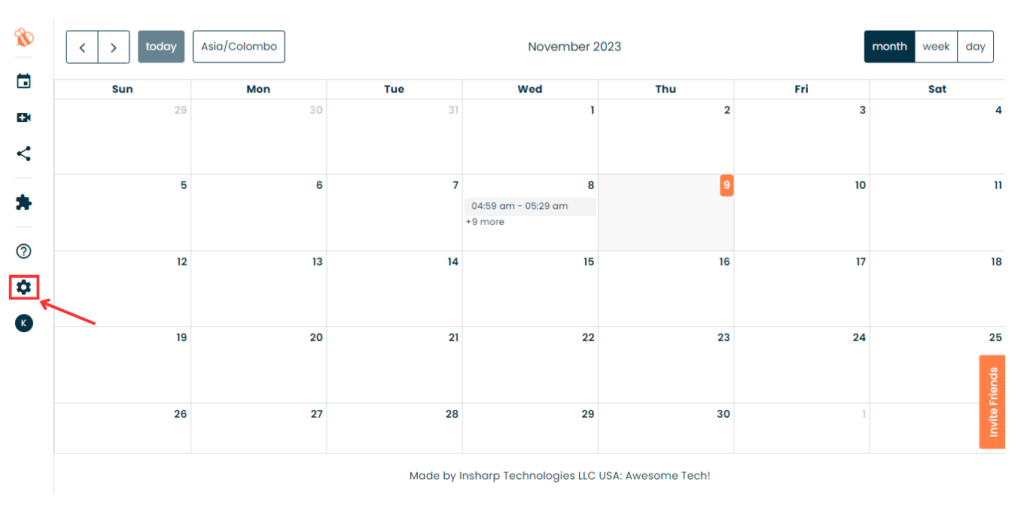Click the share icon in sidebar

(x=24, y=154)
